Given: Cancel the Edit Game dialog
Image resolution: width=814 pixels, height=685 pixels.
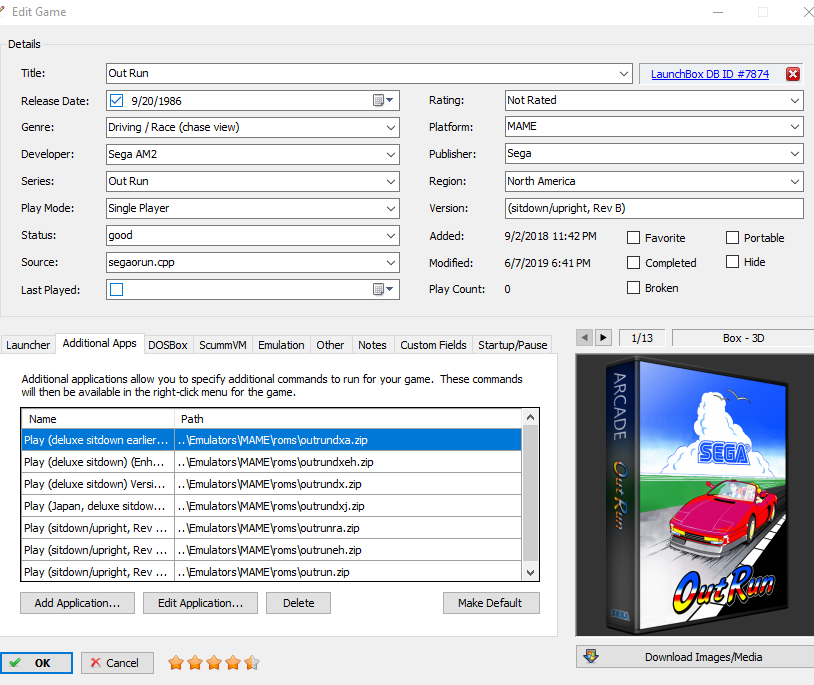Looking at the screenshot, I should 117,663.
